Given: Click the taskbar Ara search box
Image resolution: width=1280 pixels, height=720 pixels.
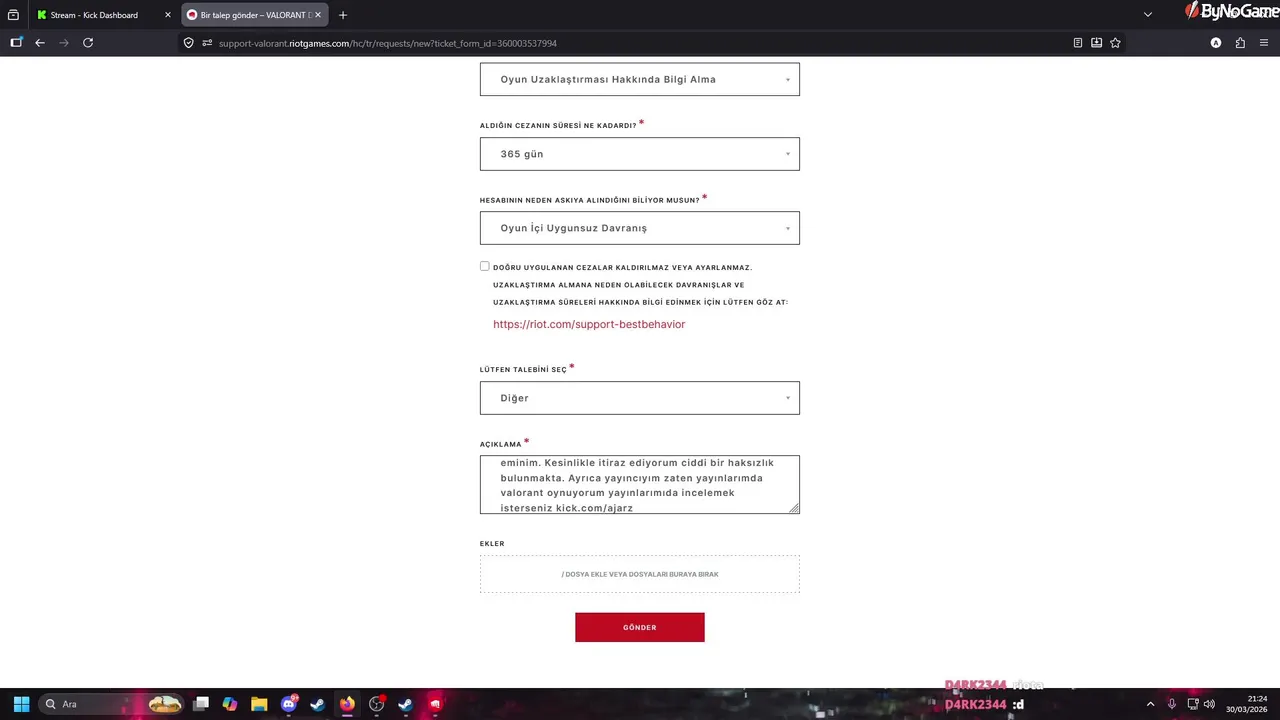Looking at the screenshot, I should 111,704.
